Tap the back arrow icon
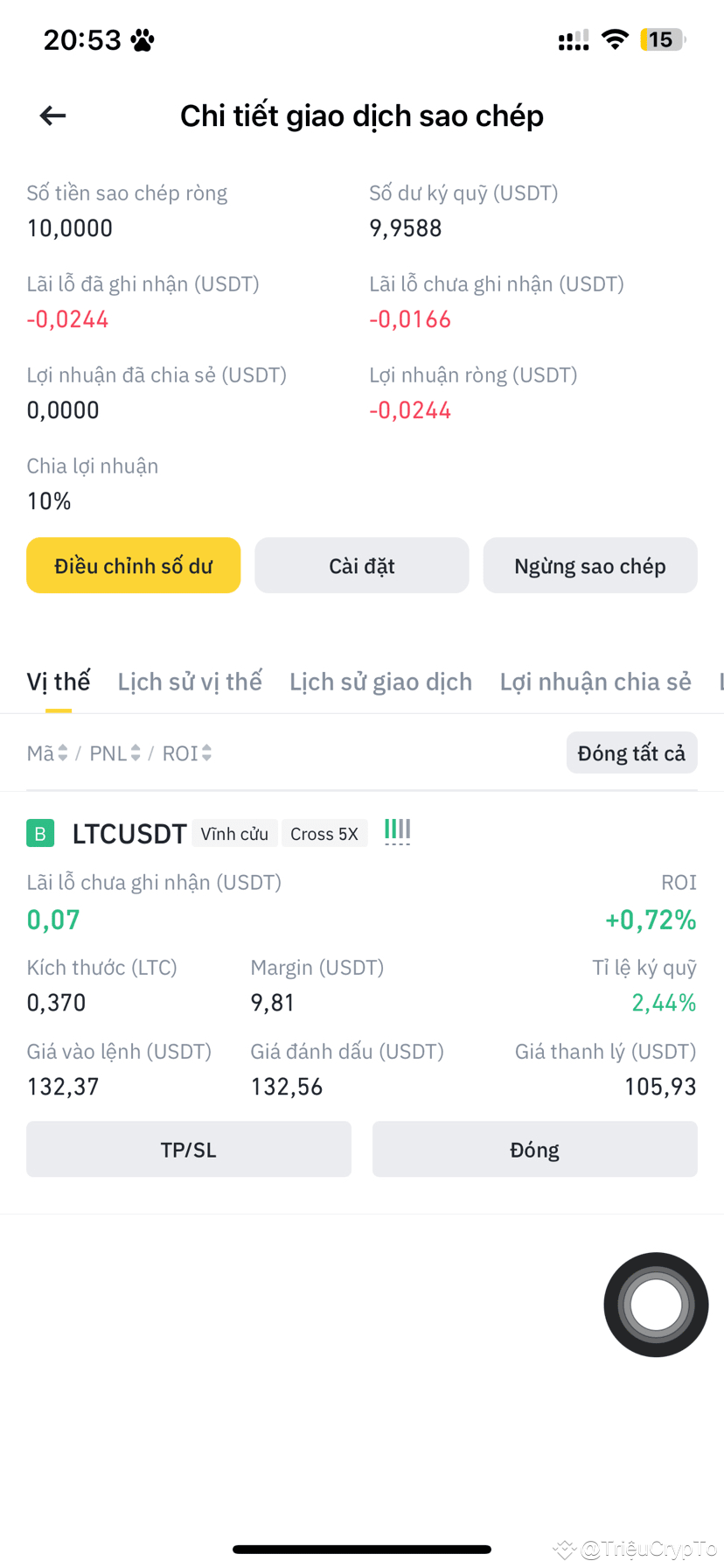Screen dimensions: 724x1568 [x=53, y=115]
